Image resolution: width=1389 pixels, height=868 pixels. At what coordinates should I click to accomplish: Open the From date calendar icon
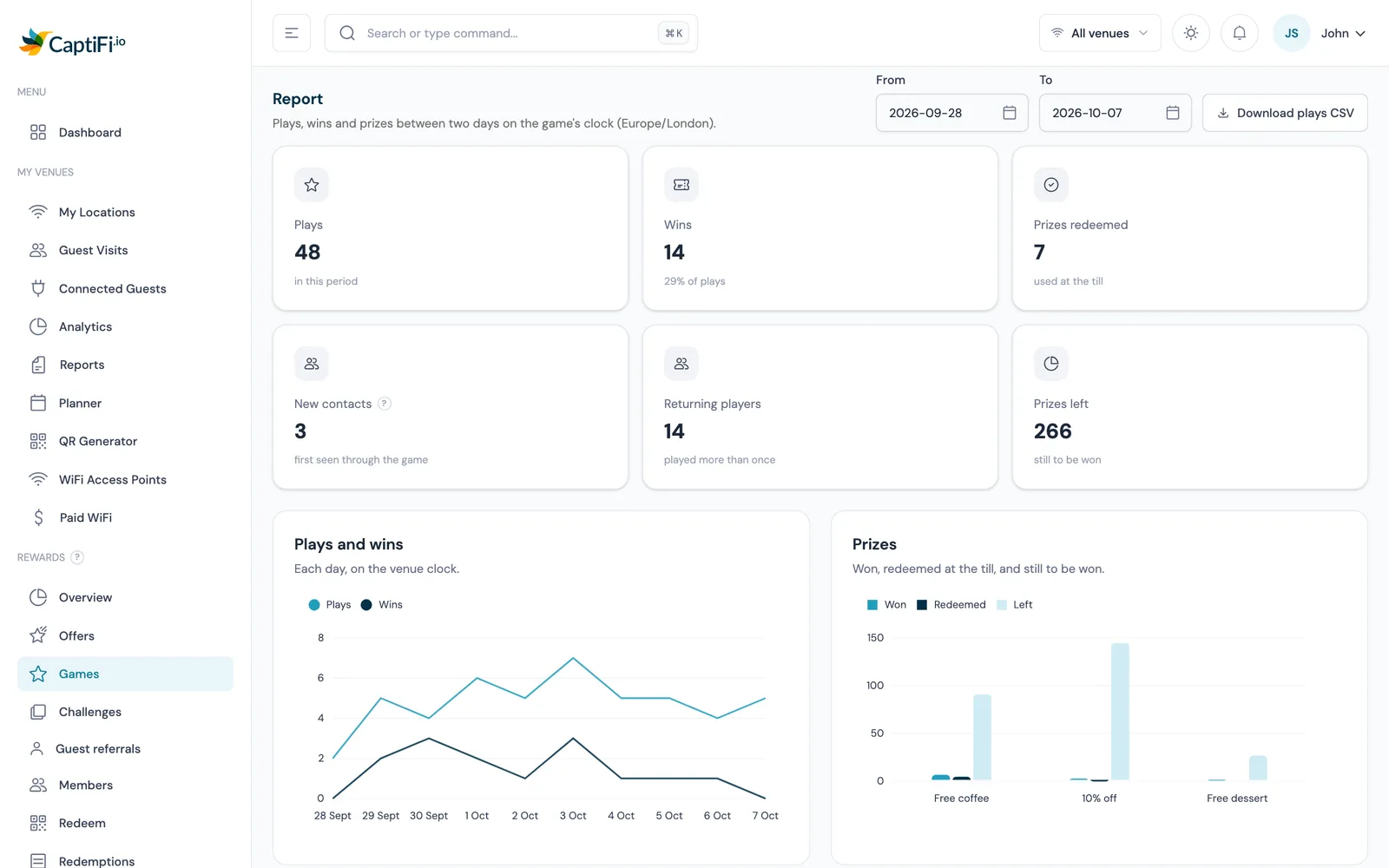coord(1010,113)
